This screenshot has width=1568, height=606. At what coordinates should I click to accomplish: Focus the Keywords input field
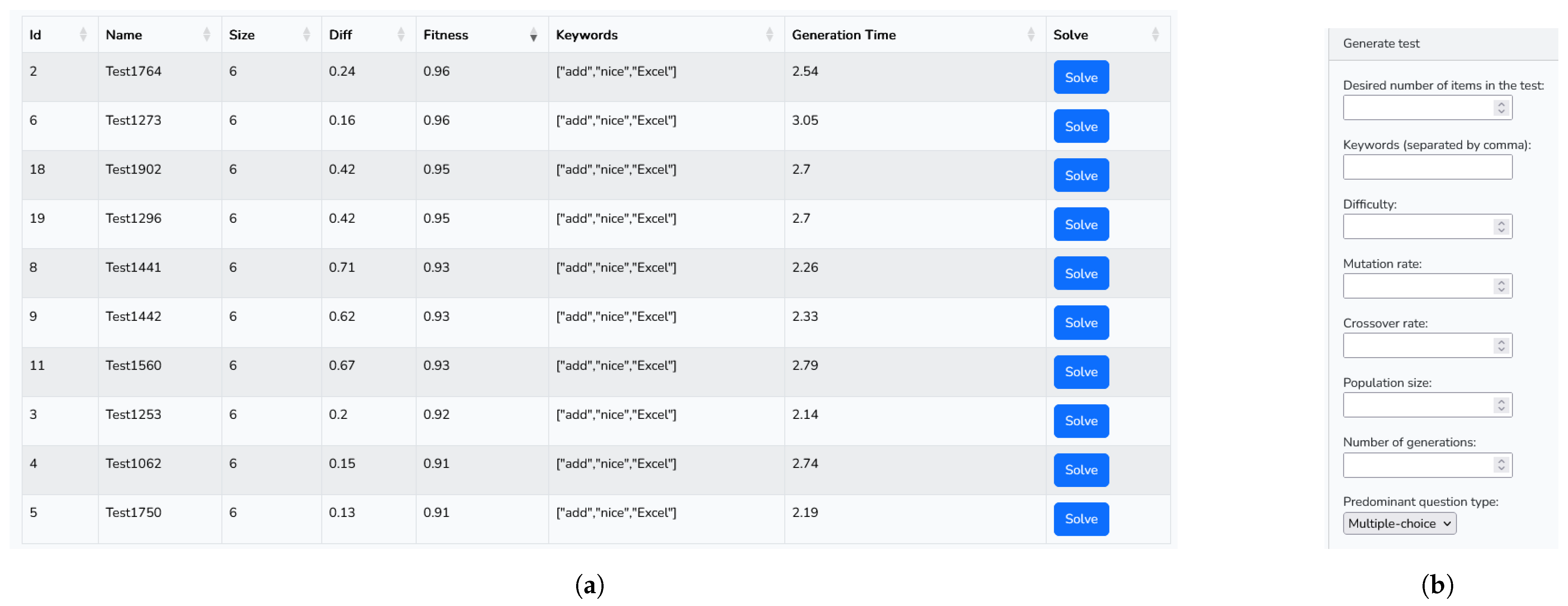1427,167
